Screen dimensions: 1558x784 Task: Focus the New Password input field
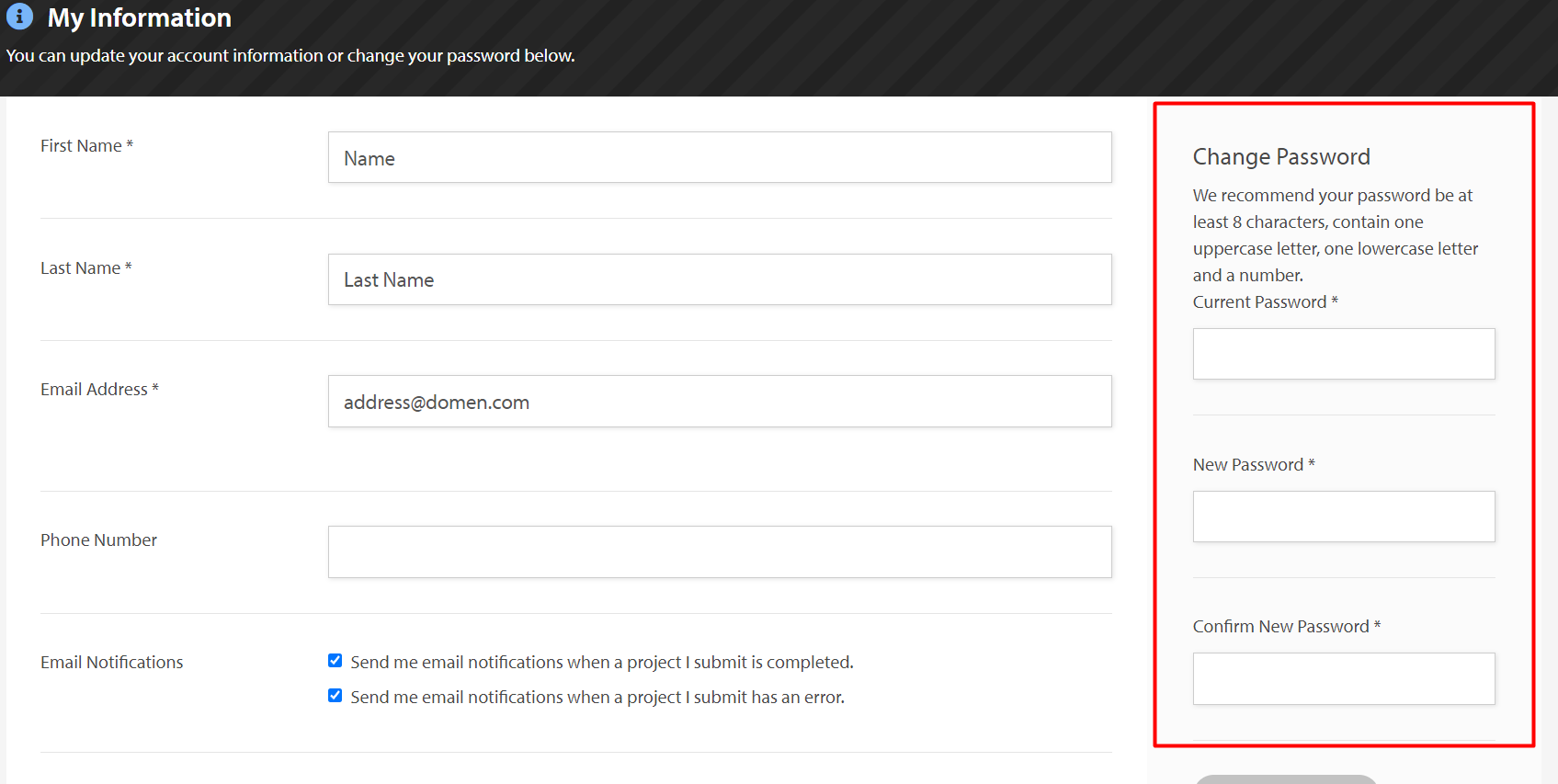[x=1344, y=517]
